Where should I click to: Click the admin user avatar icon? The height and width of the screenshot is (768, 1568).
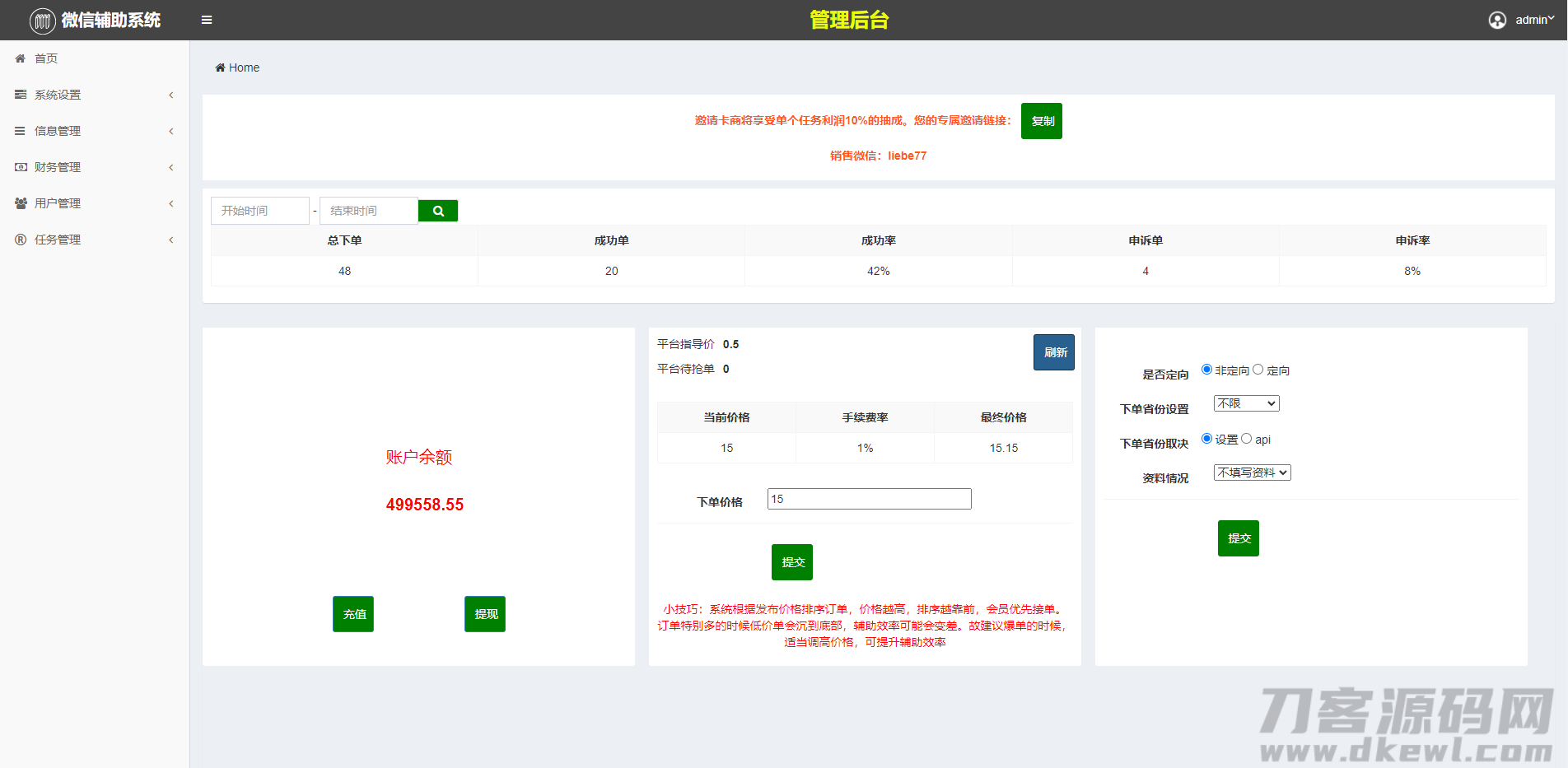(x=1497, y=20)
